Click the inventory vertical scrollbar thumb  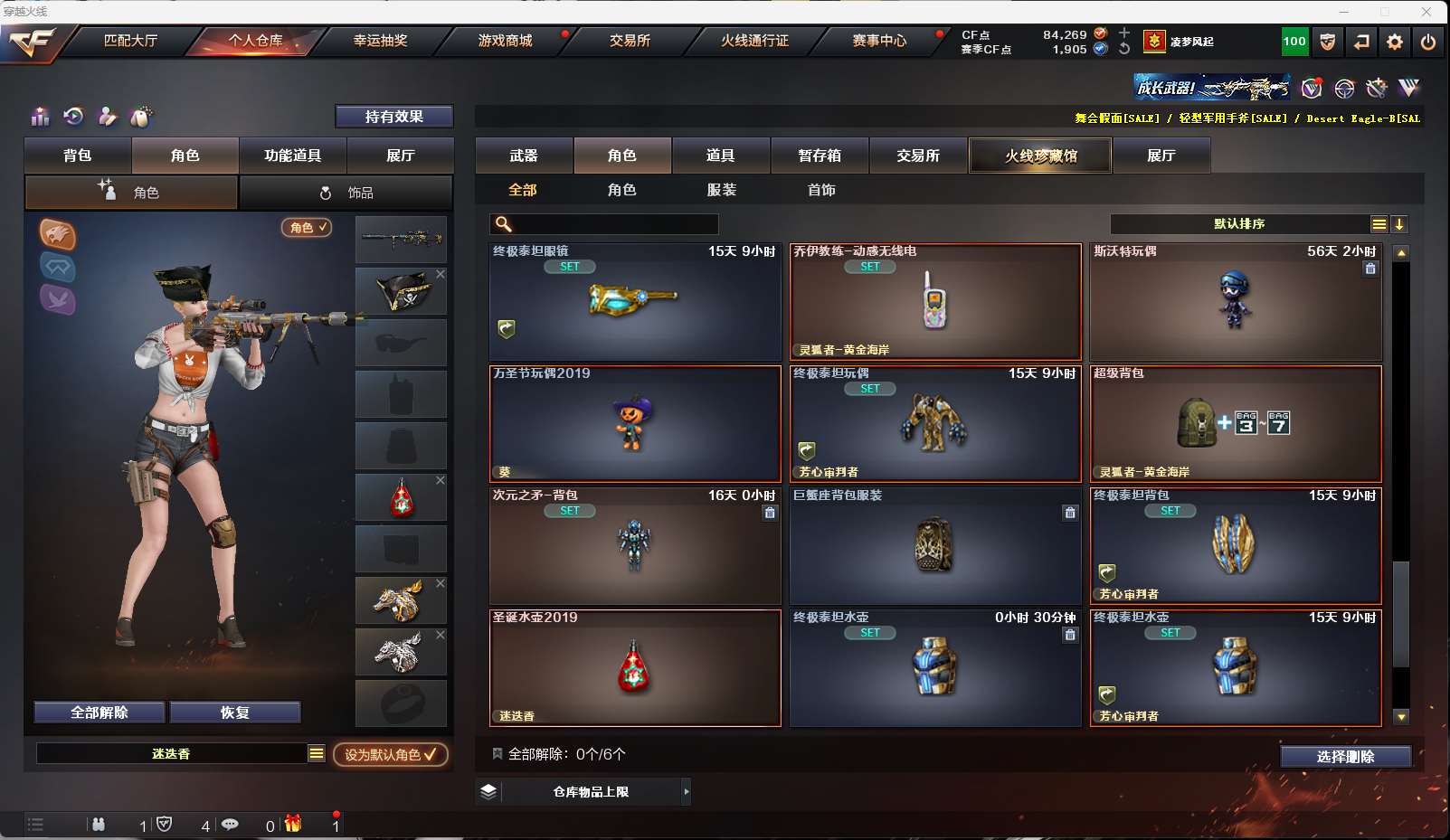1401,615
